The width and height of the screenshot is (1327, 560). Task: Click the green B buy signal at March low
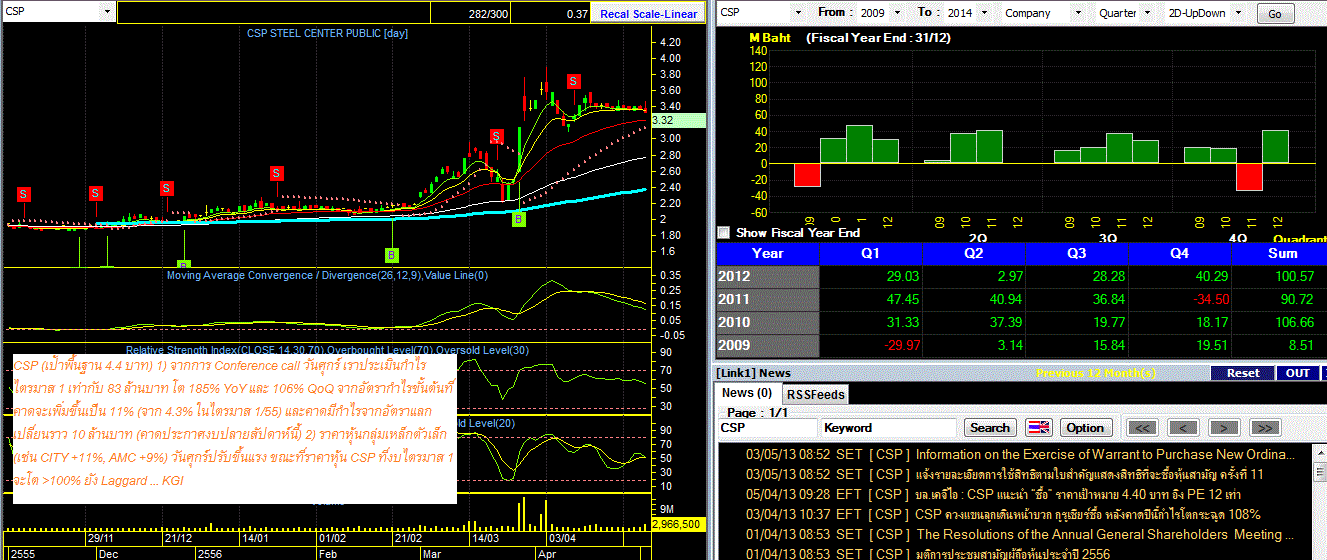pos(518,218)
